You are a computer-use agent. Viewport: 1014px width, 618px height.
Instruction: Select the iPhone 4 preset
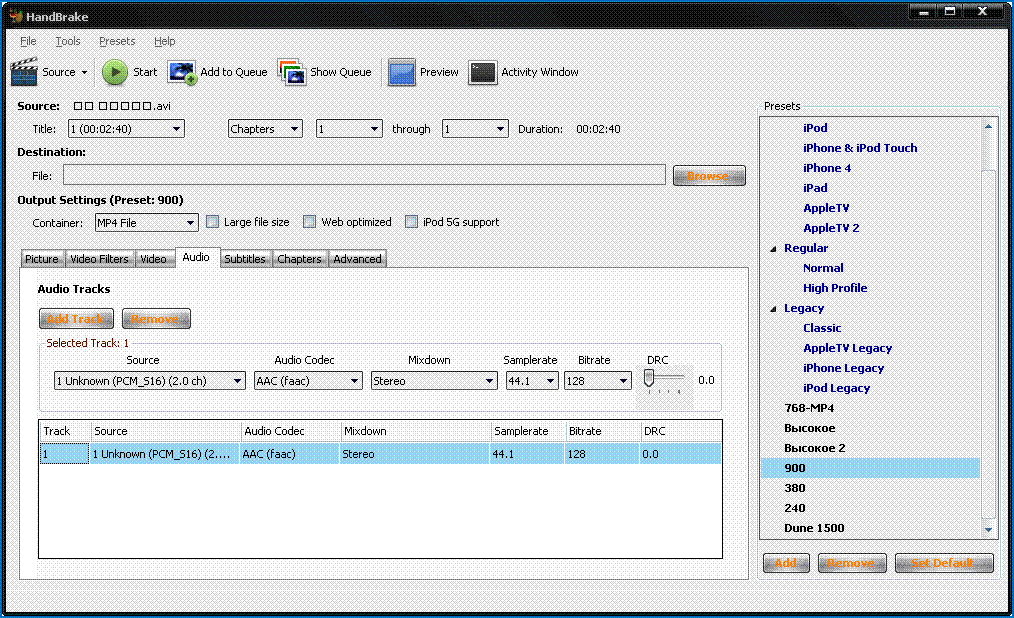(827, 168)
